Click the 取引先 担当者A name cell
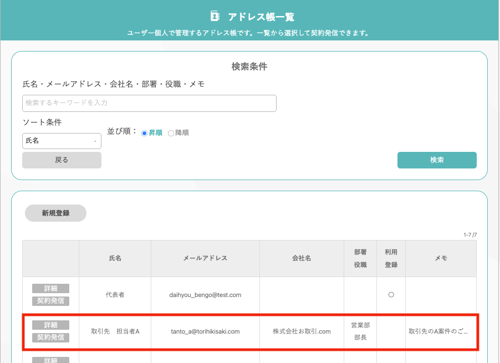500x363 pixels. [x=115, y=331]
